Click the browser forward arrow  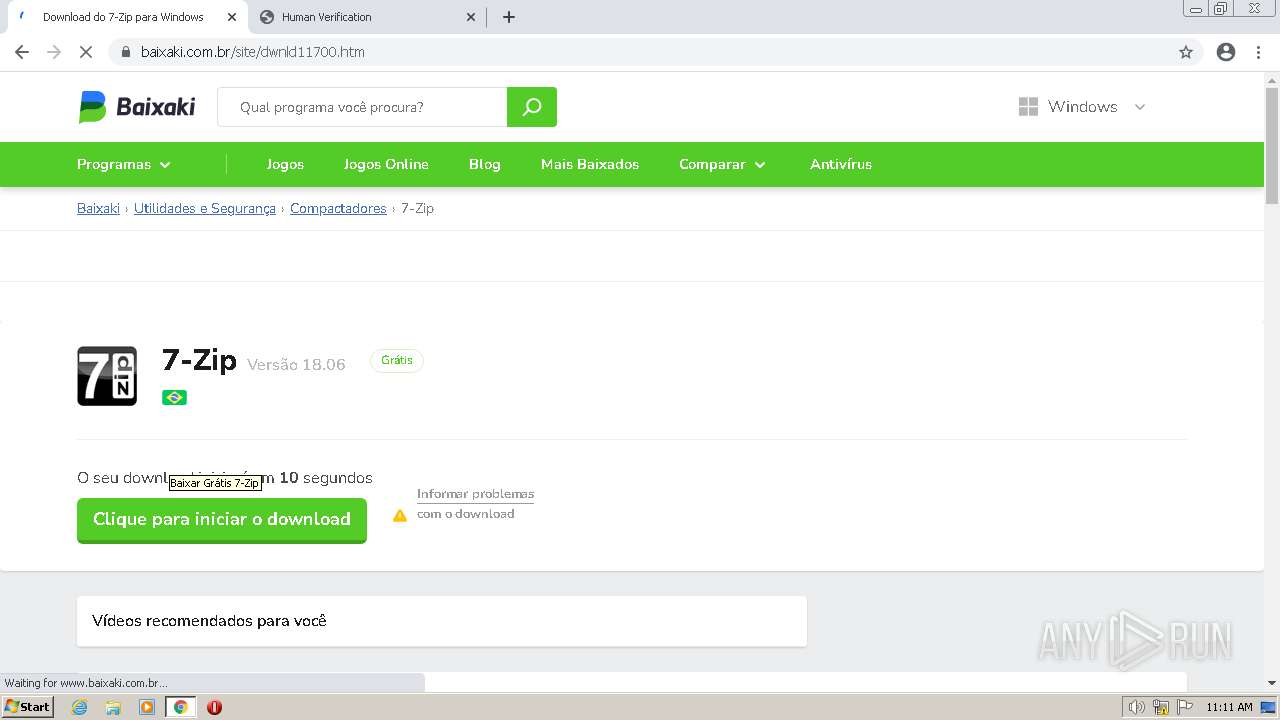tap(54, 52)
